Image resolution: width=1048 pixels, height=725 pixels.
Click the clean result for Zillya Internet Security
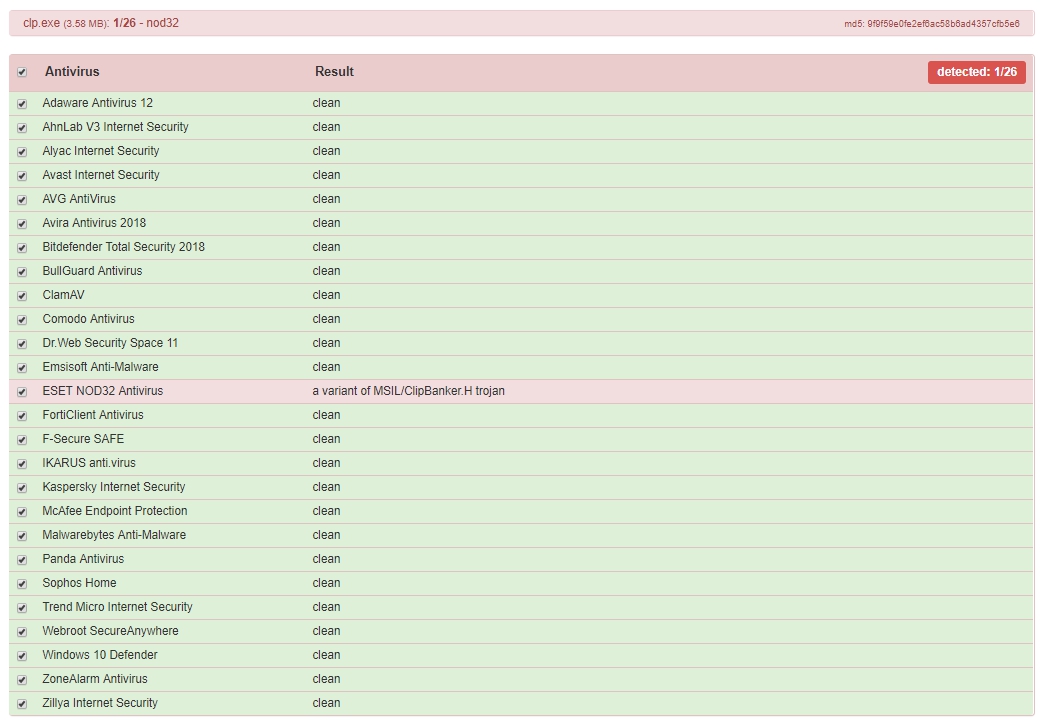[326, 703]
